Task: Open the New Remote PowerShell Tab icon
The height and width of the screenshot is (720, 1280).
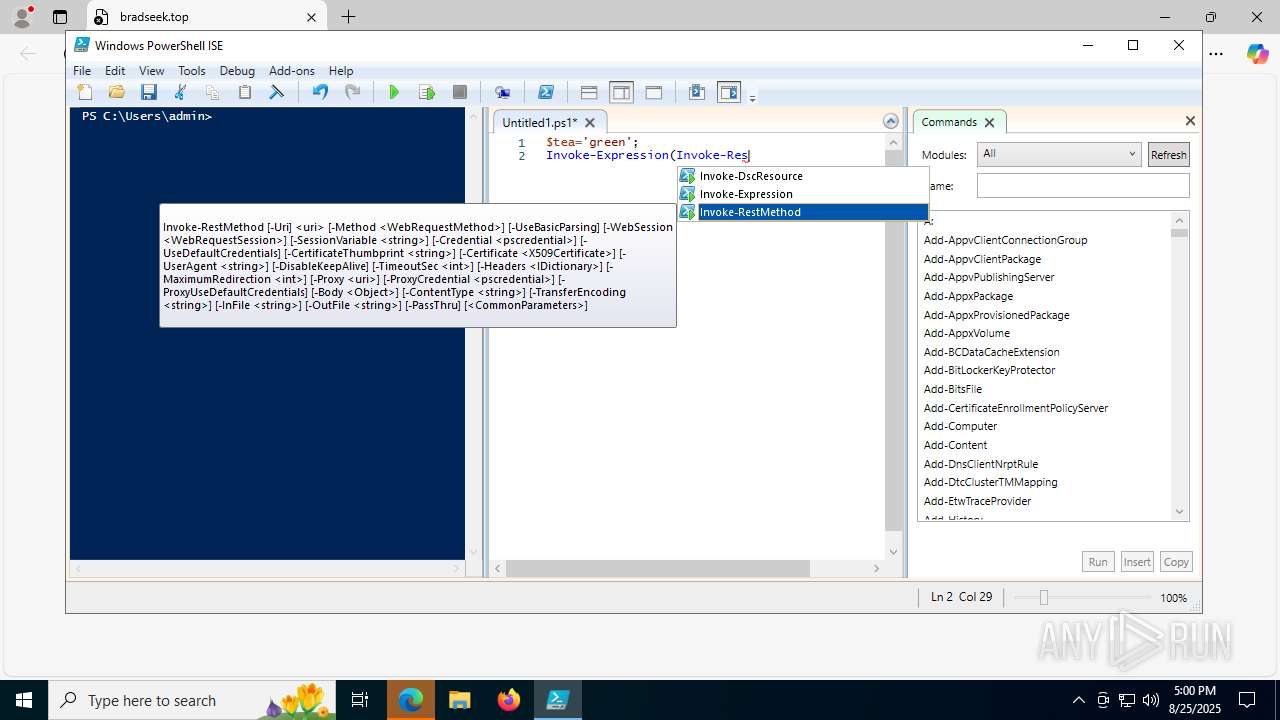Action: tap(503, 92)
